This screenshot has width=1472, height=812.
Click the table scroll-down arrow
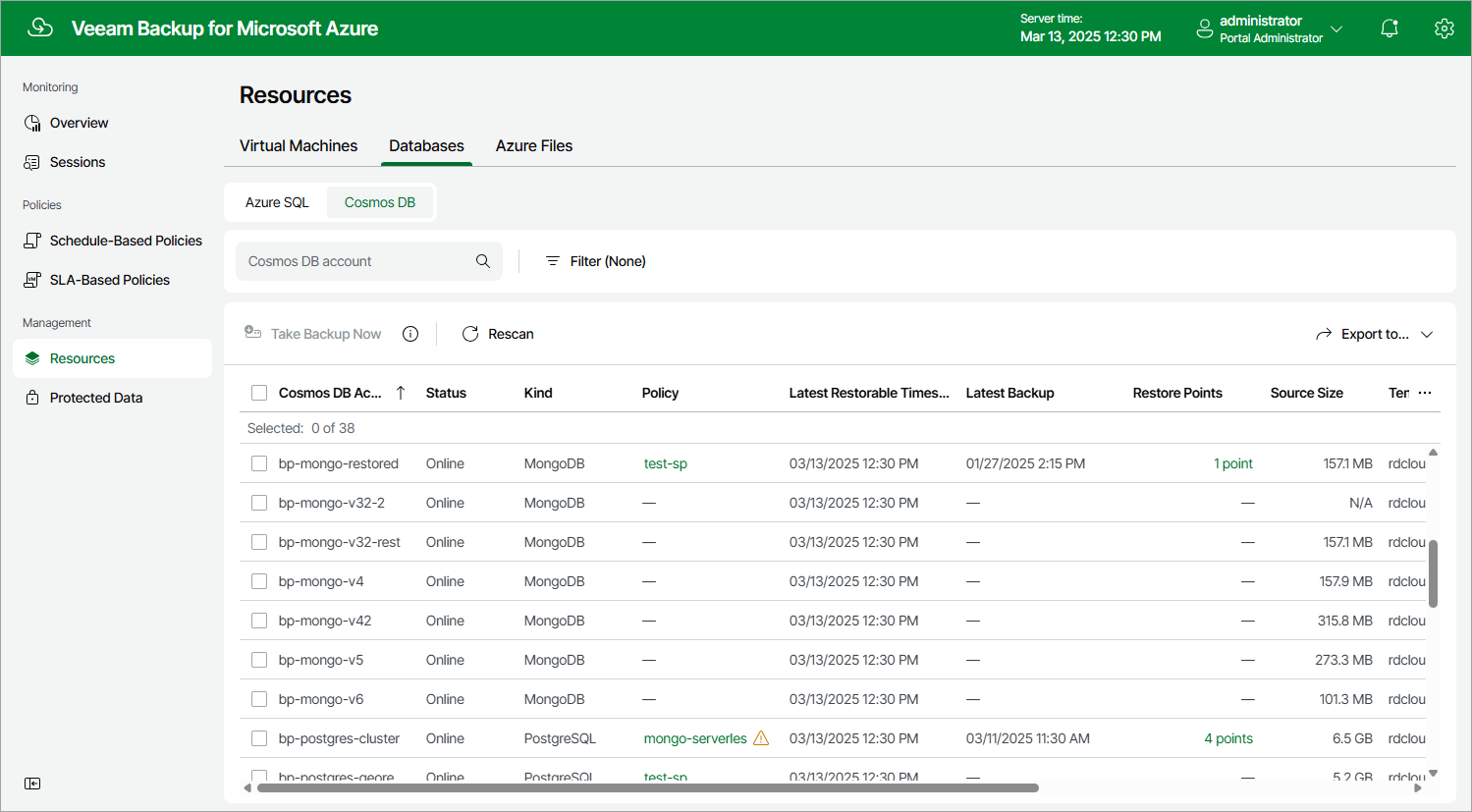point(1433,773)
